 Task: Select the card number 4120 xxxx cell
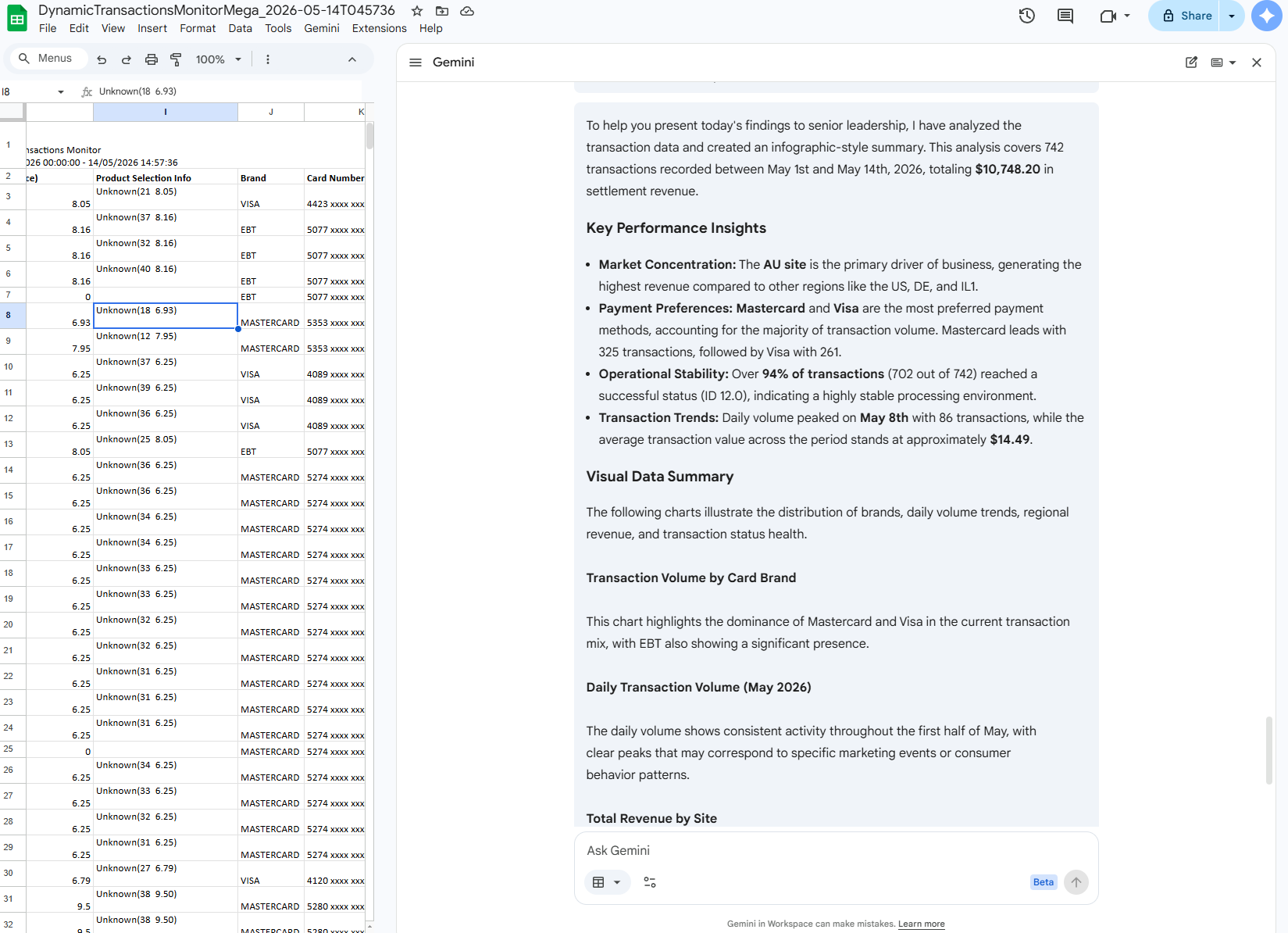[335, 874]
